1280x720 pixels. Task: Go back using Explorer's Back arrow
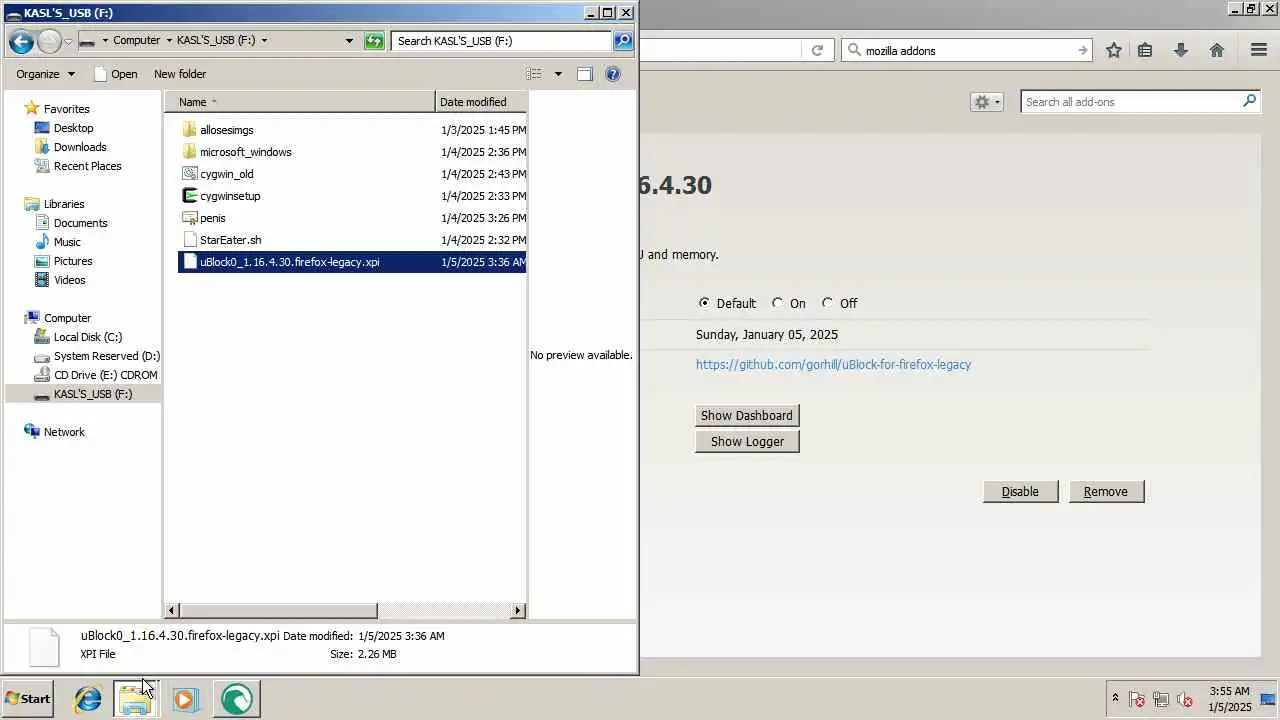(x=21, y=41)
